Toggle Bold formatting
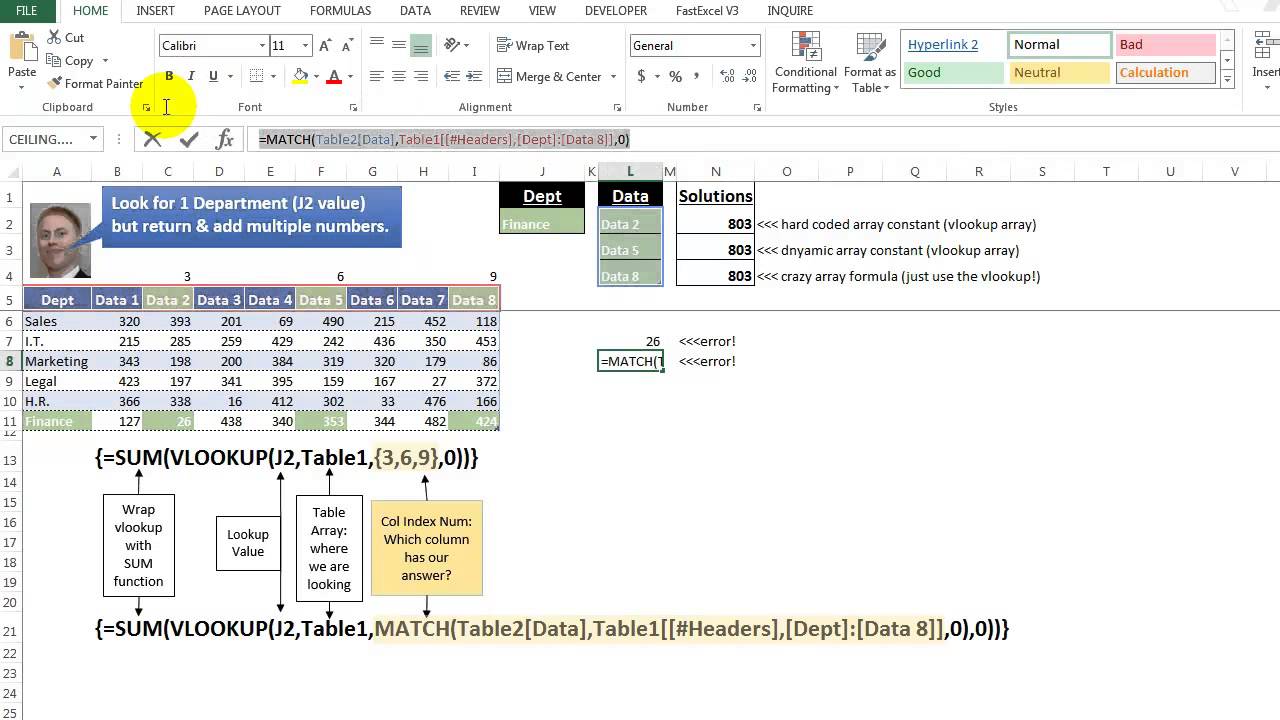This screenshot has height=720, width=1280. click(169, 76)
